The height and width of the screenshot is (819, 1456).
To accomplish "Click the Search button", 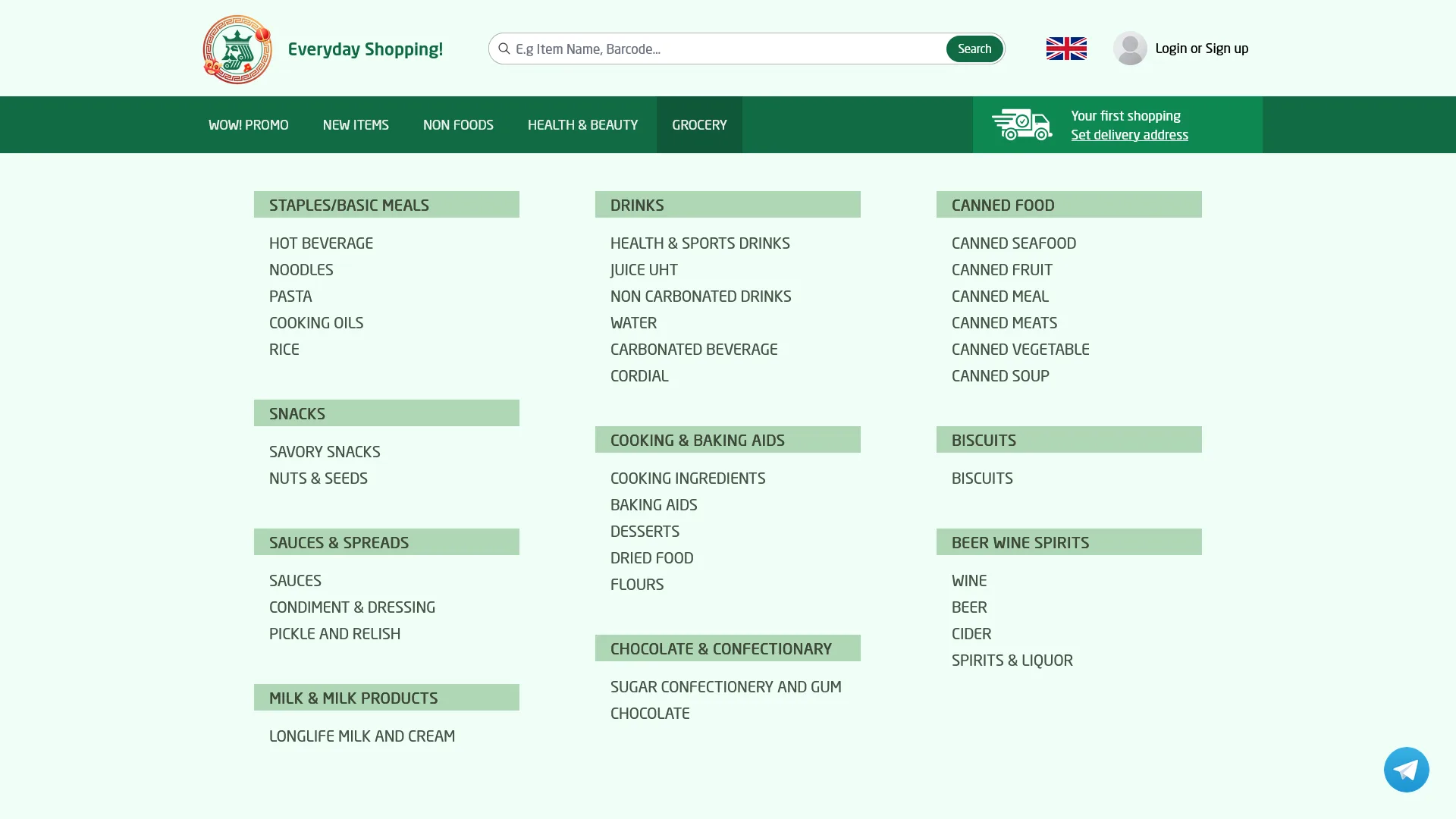I will 974,49.
